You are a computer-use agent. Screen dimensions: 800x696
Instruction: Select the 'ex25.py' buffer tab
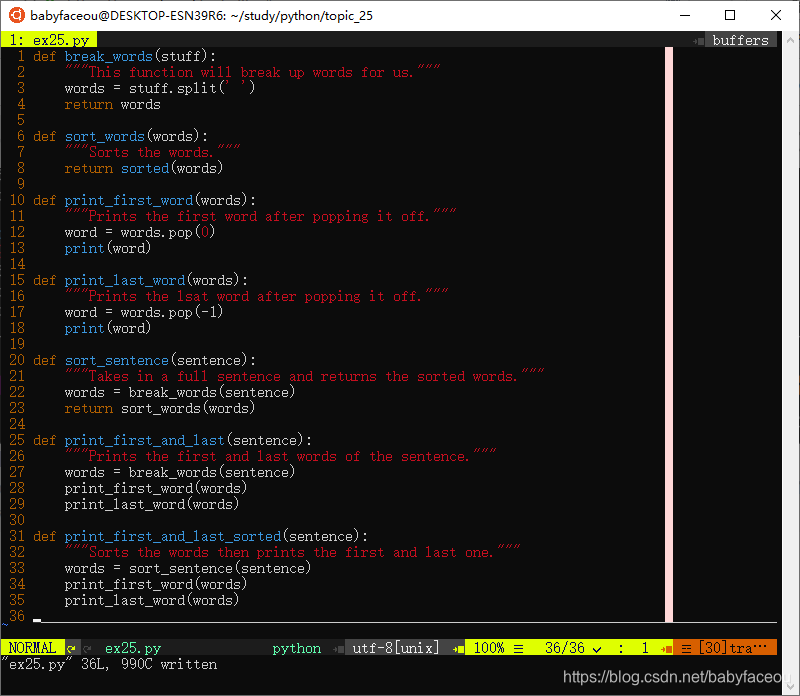point(49,40)
